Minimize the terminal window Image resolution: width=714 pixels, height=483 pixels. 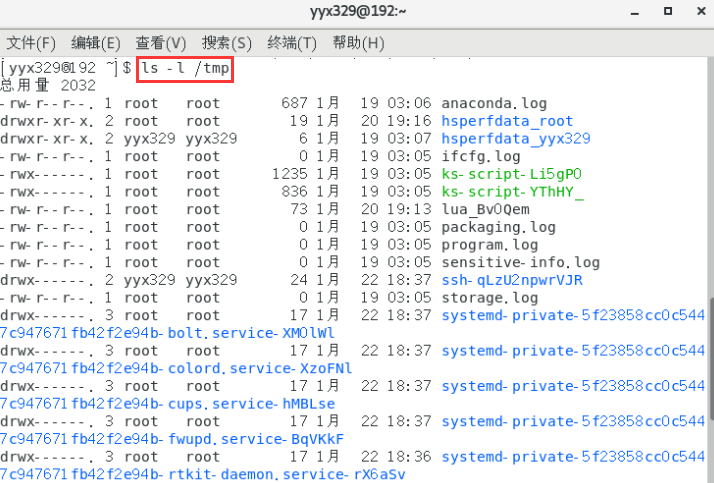pos(635,12)
